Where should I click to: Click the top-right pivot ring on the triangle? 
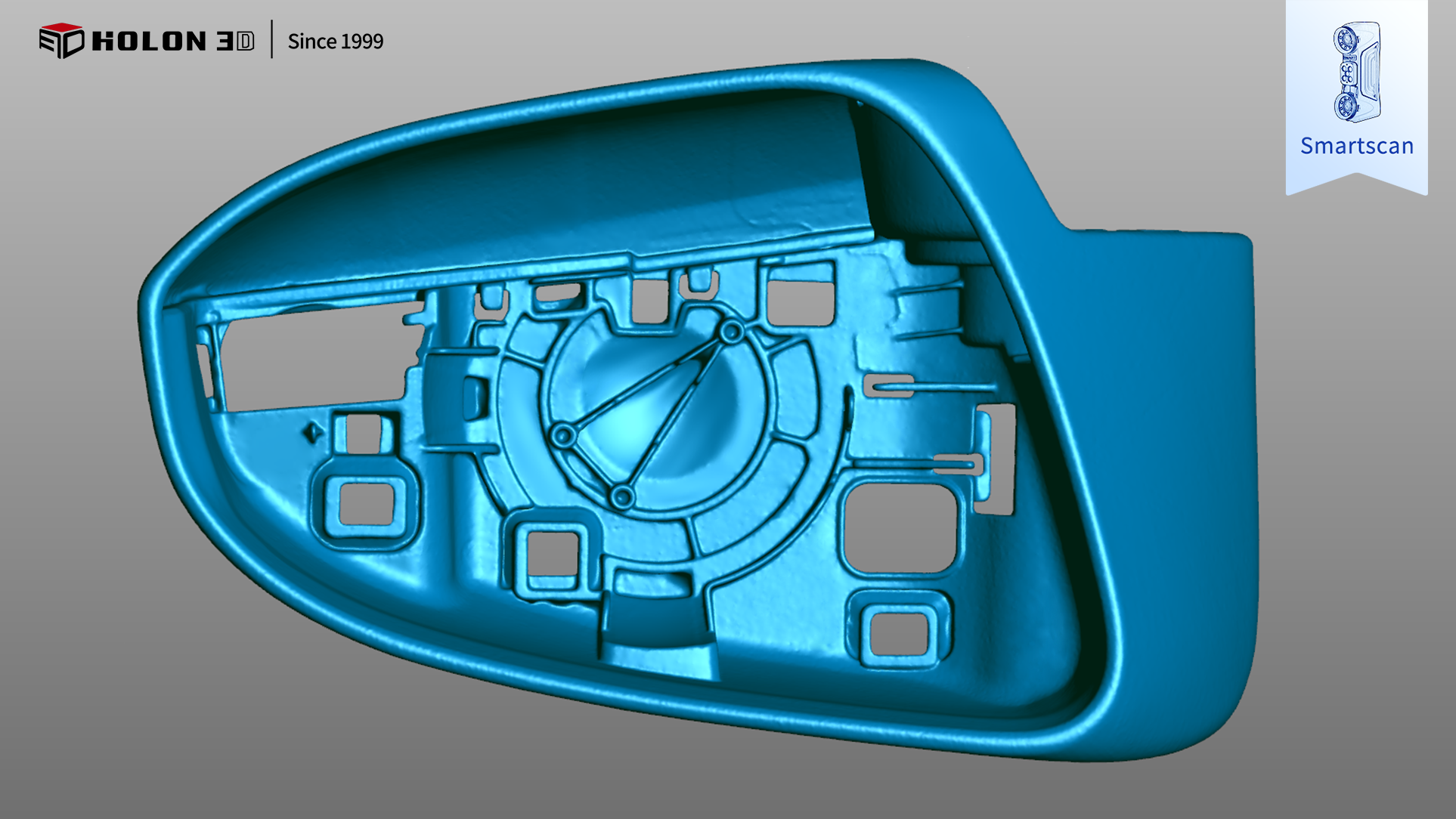(731, 332)
